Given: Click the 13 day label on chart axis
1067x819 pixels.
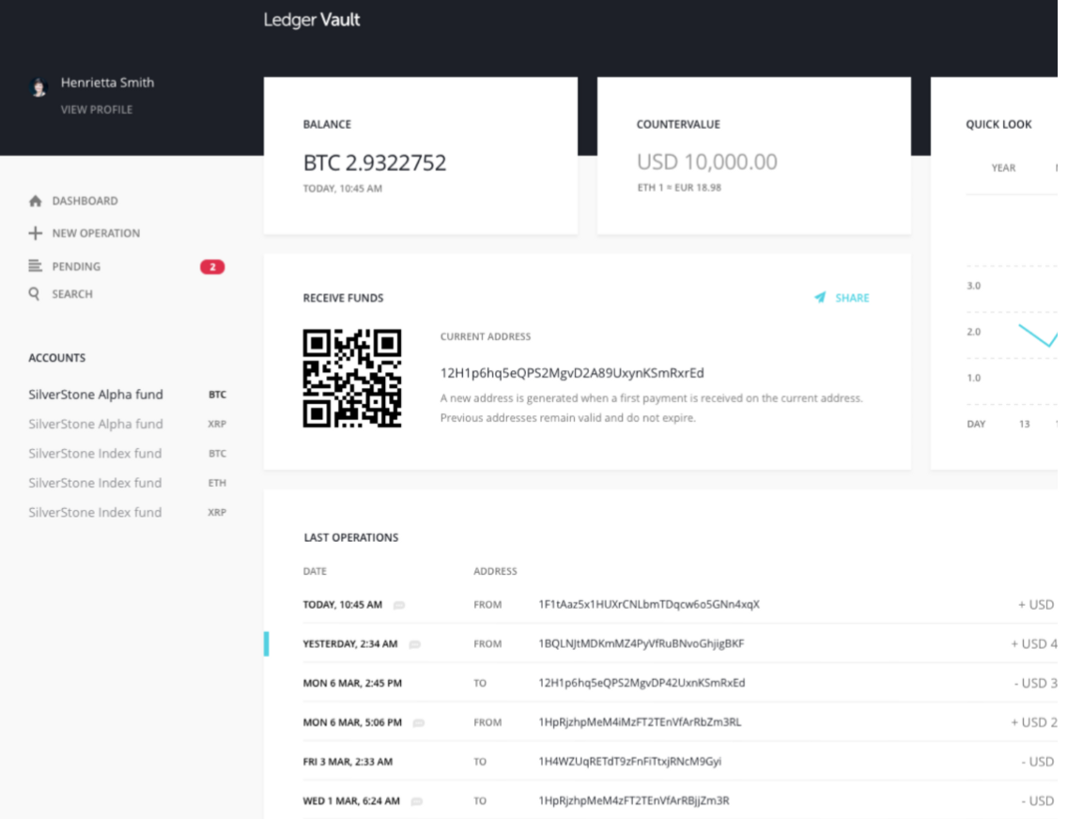Looking at the screenshot, I should (x=1024, y=424).
